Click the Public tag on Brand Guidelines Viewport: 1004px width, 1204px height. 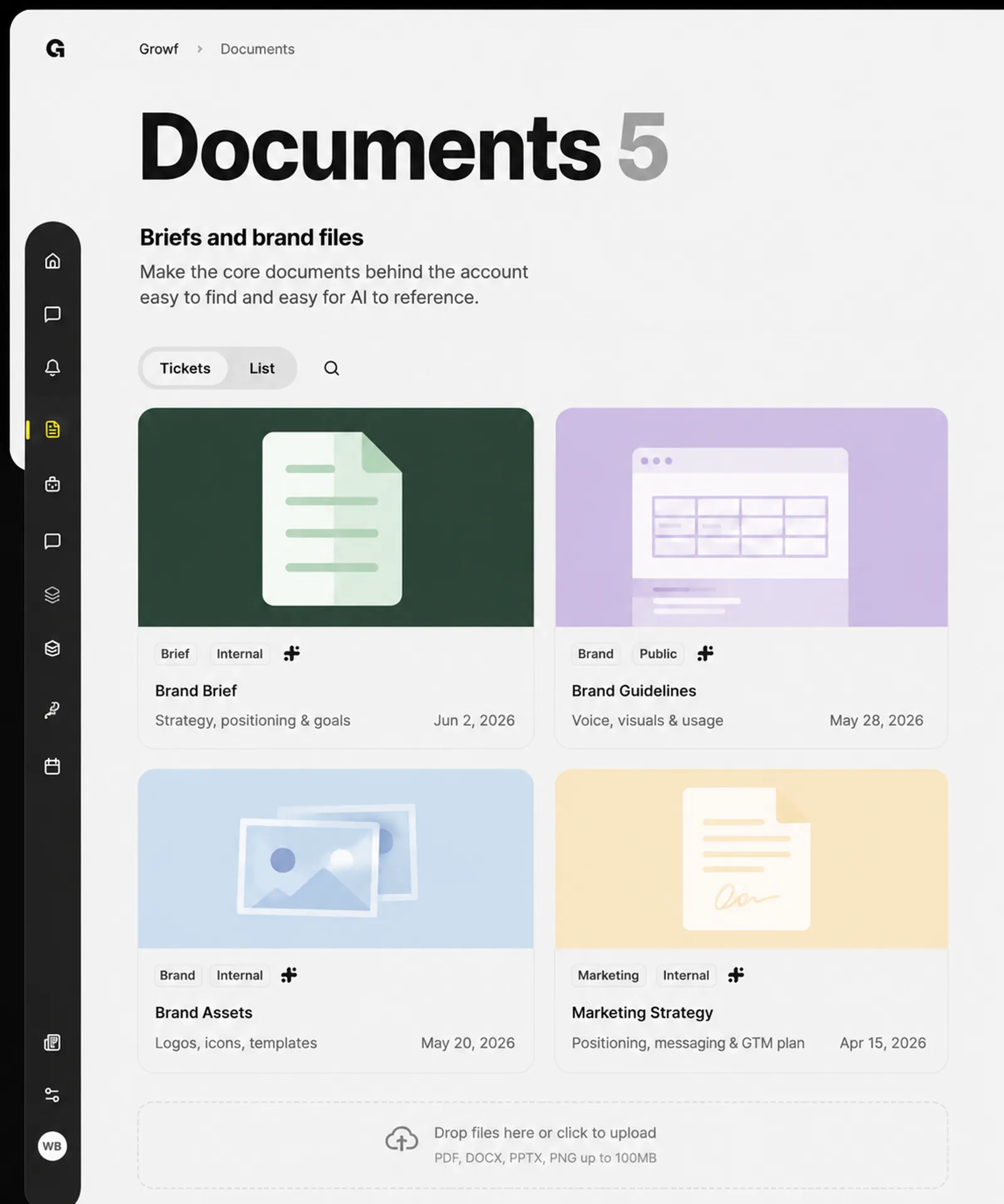point(658,654)
